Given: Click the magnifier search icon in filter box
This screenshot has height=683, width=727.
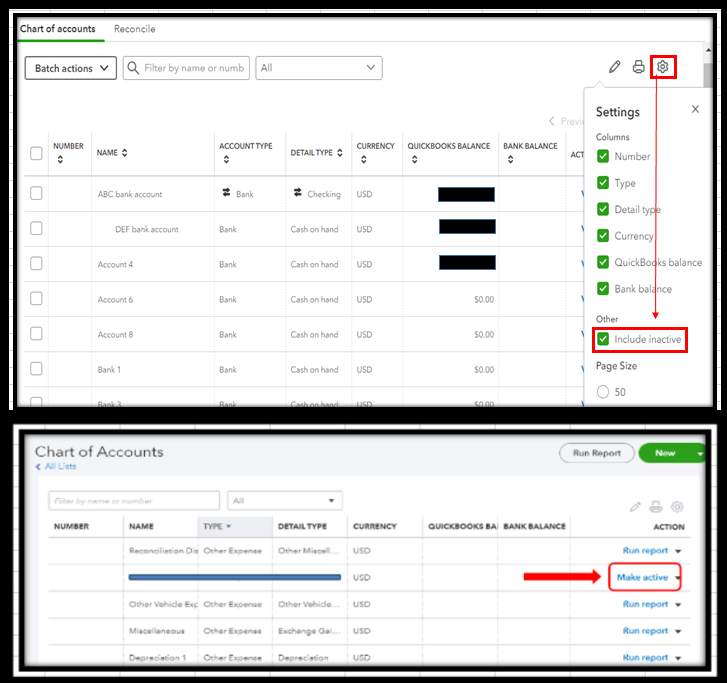Looking at the screenshot, I should [x=133, y=68].
